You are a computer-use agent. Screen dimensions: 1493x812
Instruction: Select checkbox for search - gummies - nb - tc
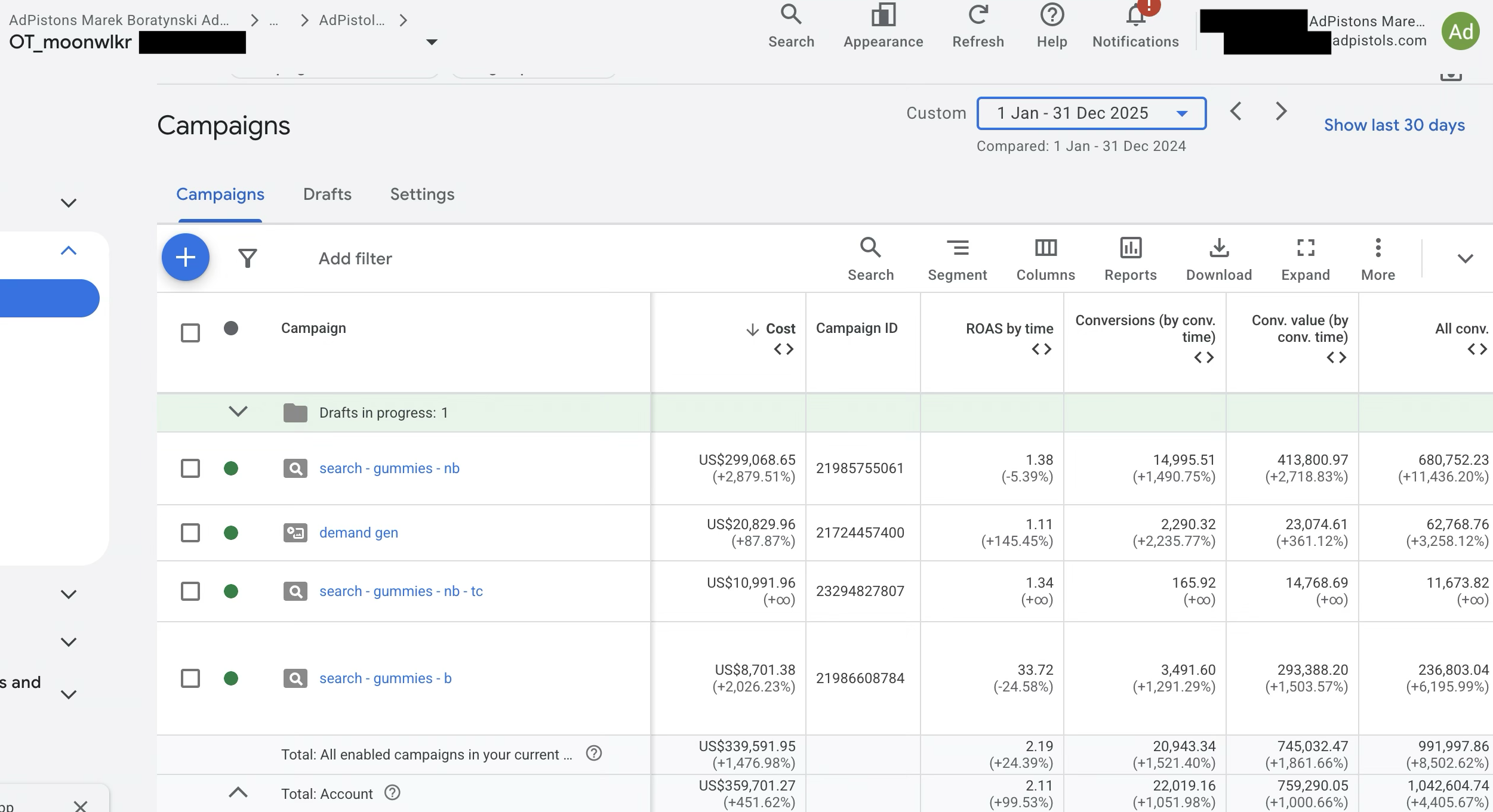click(x=190, y=591)
